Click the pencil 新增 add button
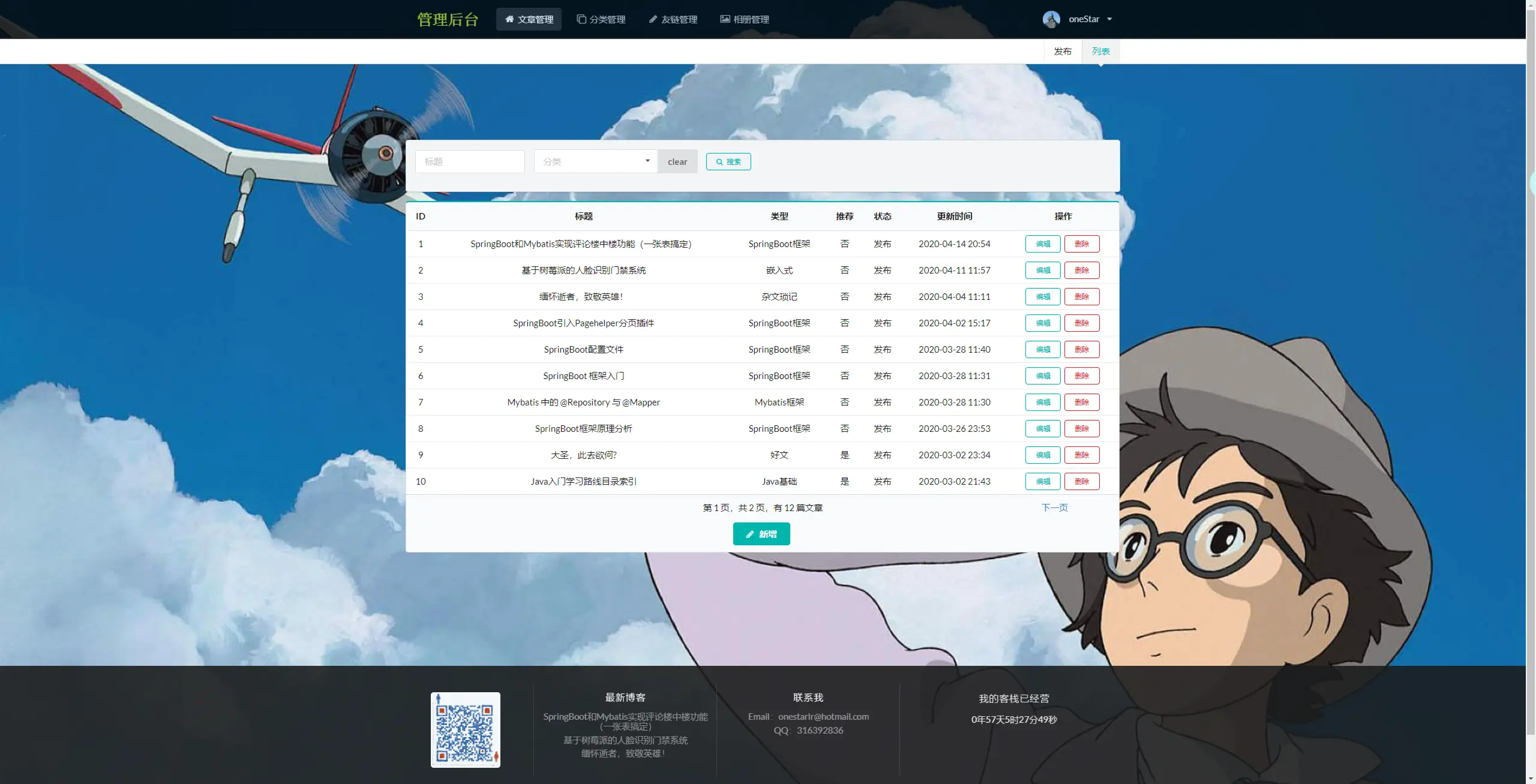The height and width of the screenshot is (784, 1536). (x=761, y=534)
